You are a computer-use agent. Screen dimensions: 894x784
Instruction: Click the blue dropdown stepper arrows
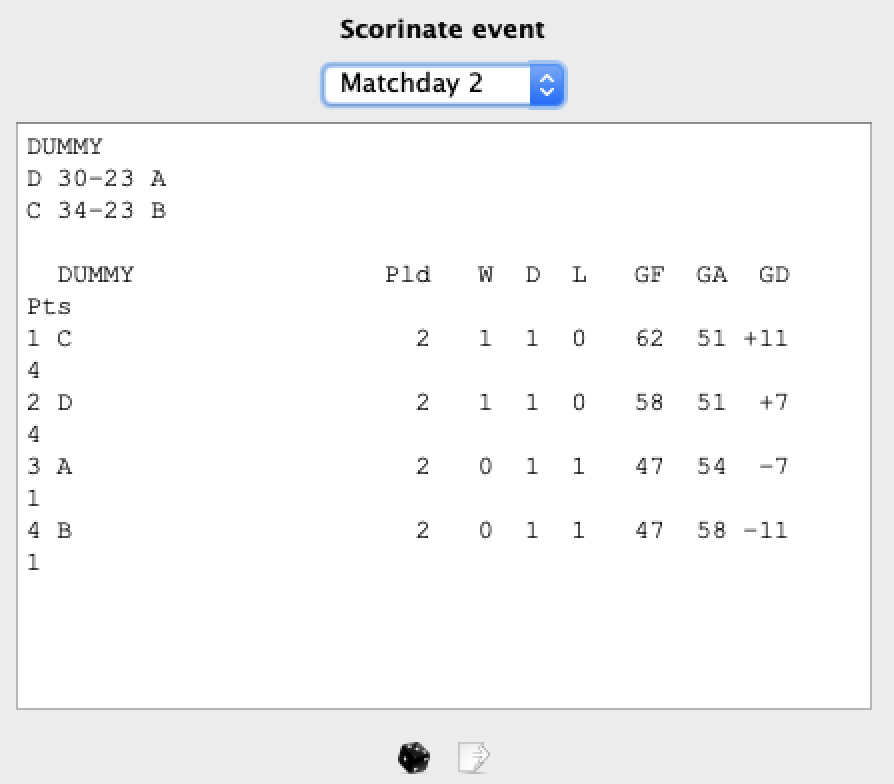(546, 84)
